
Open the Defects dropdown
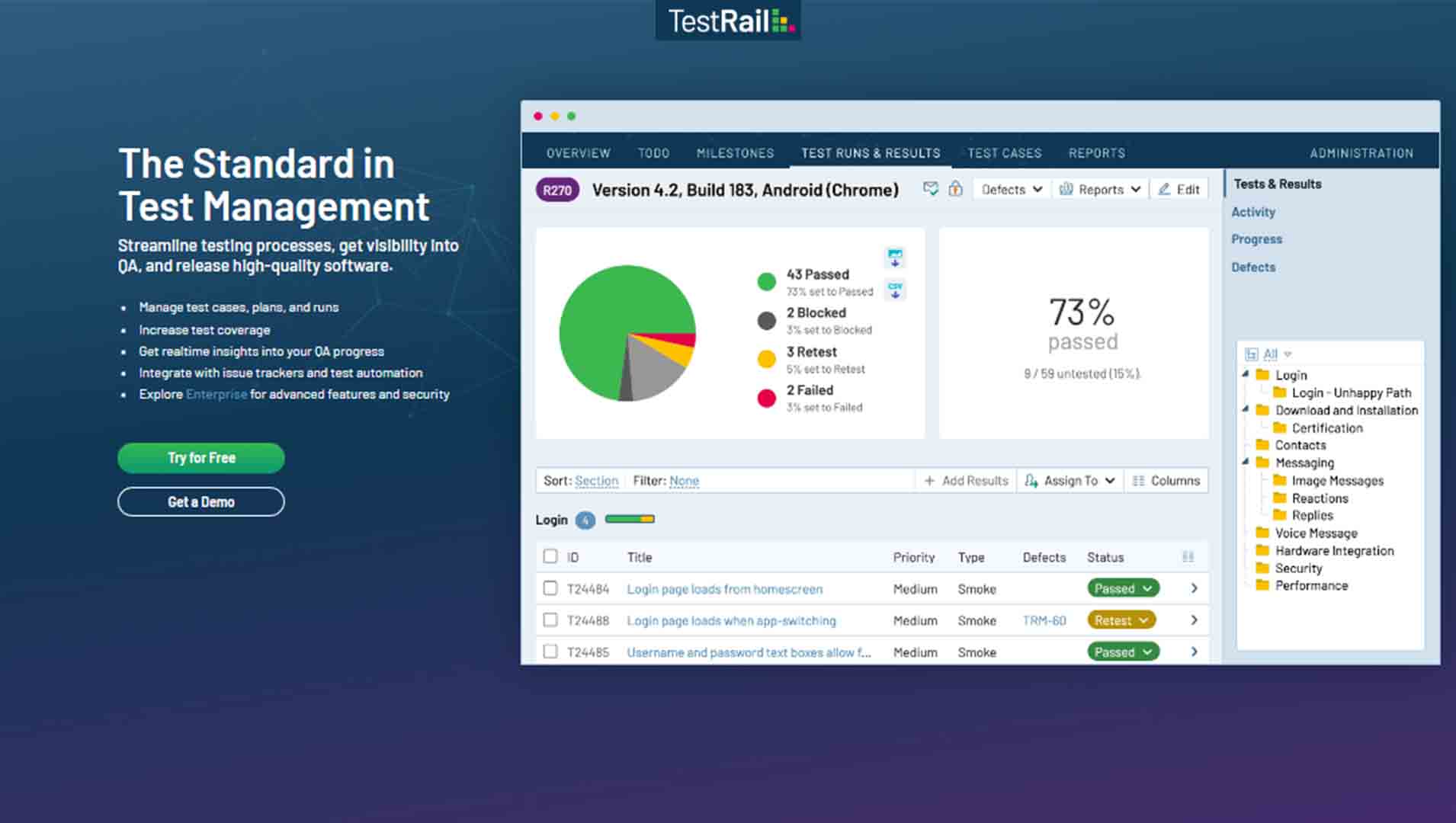1012,189
